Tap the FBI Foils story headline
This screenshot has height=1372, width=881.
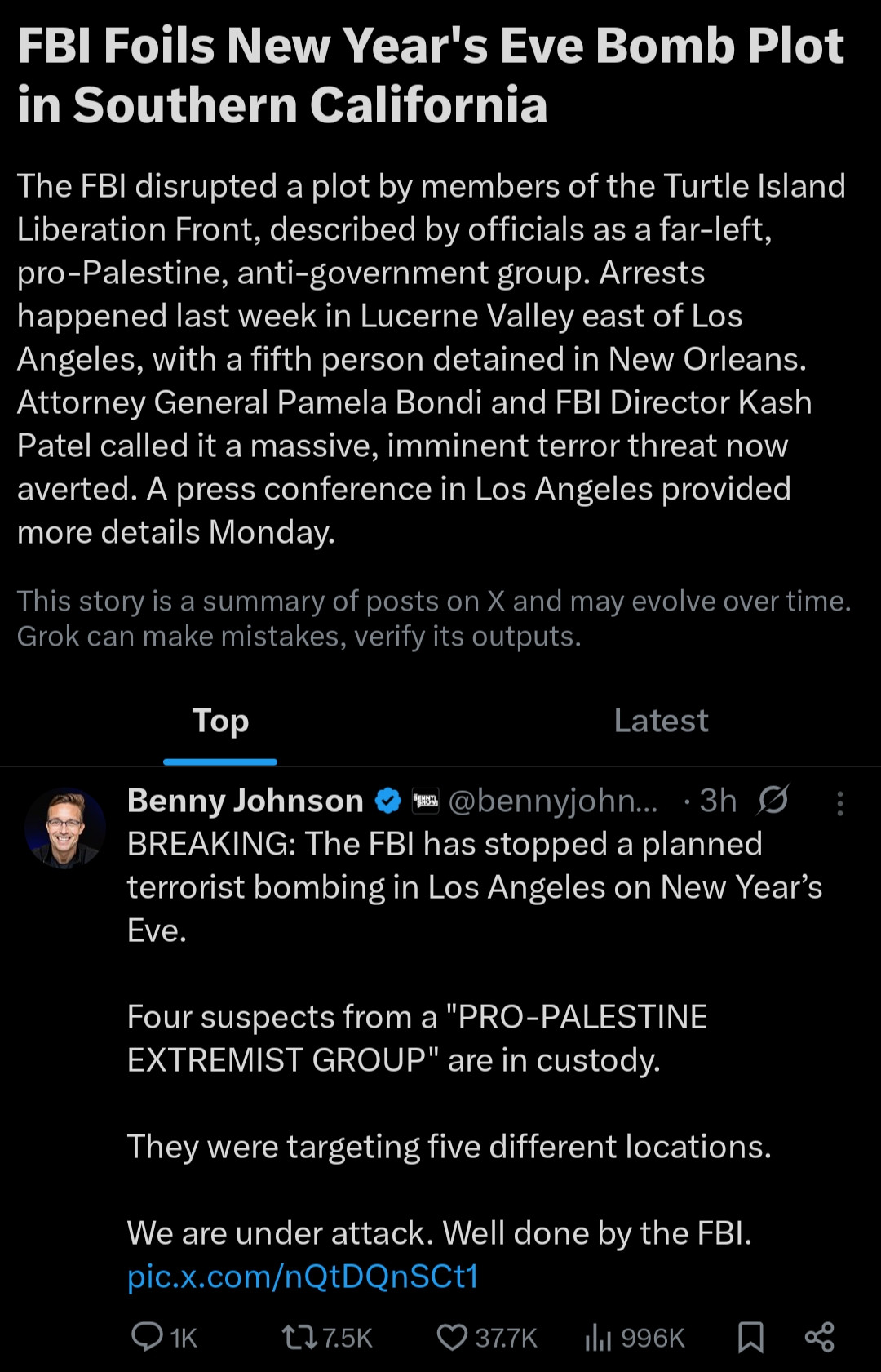click(x=430, y=75)
